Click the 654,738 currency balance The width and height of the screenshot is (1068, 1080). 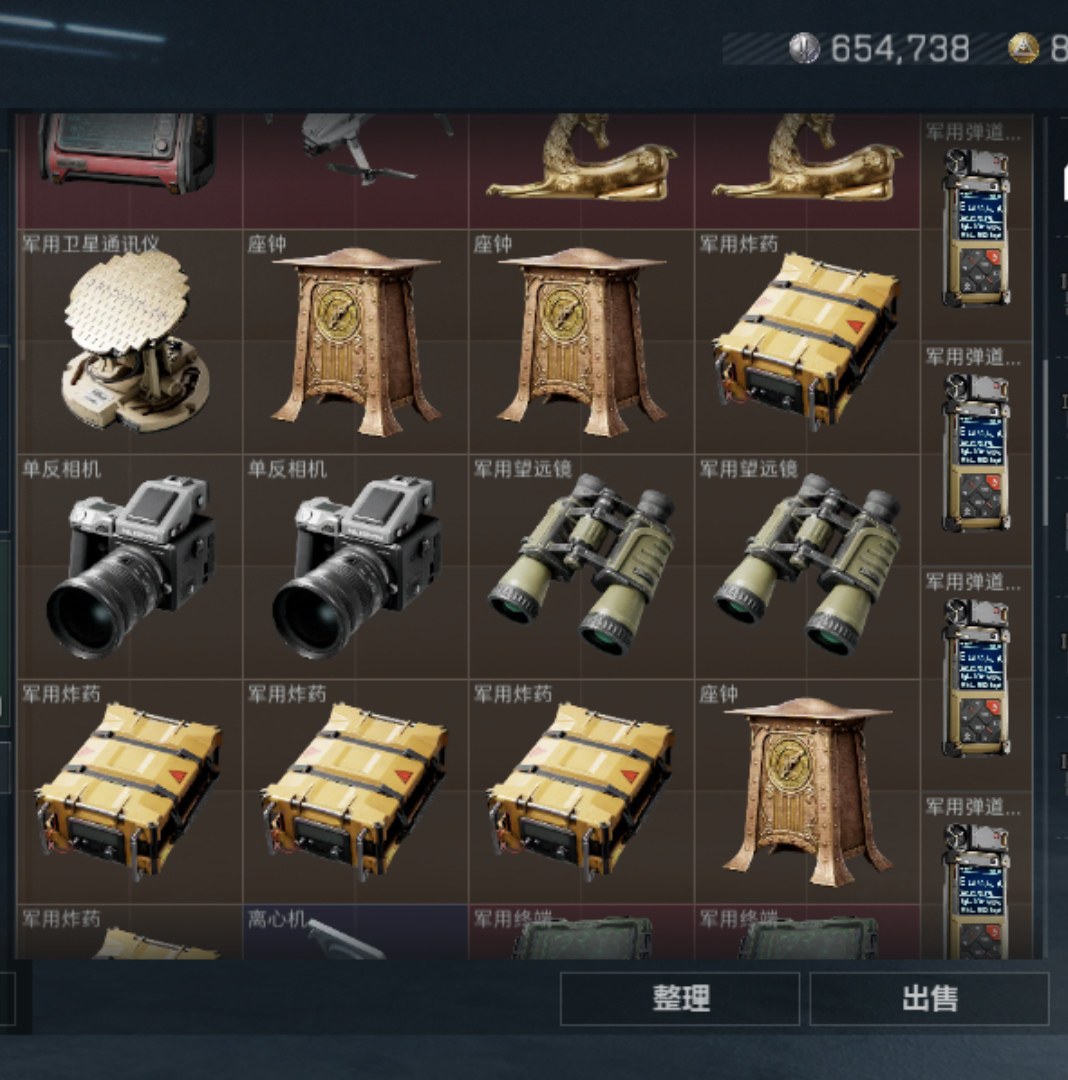click(x=900, y=48)
